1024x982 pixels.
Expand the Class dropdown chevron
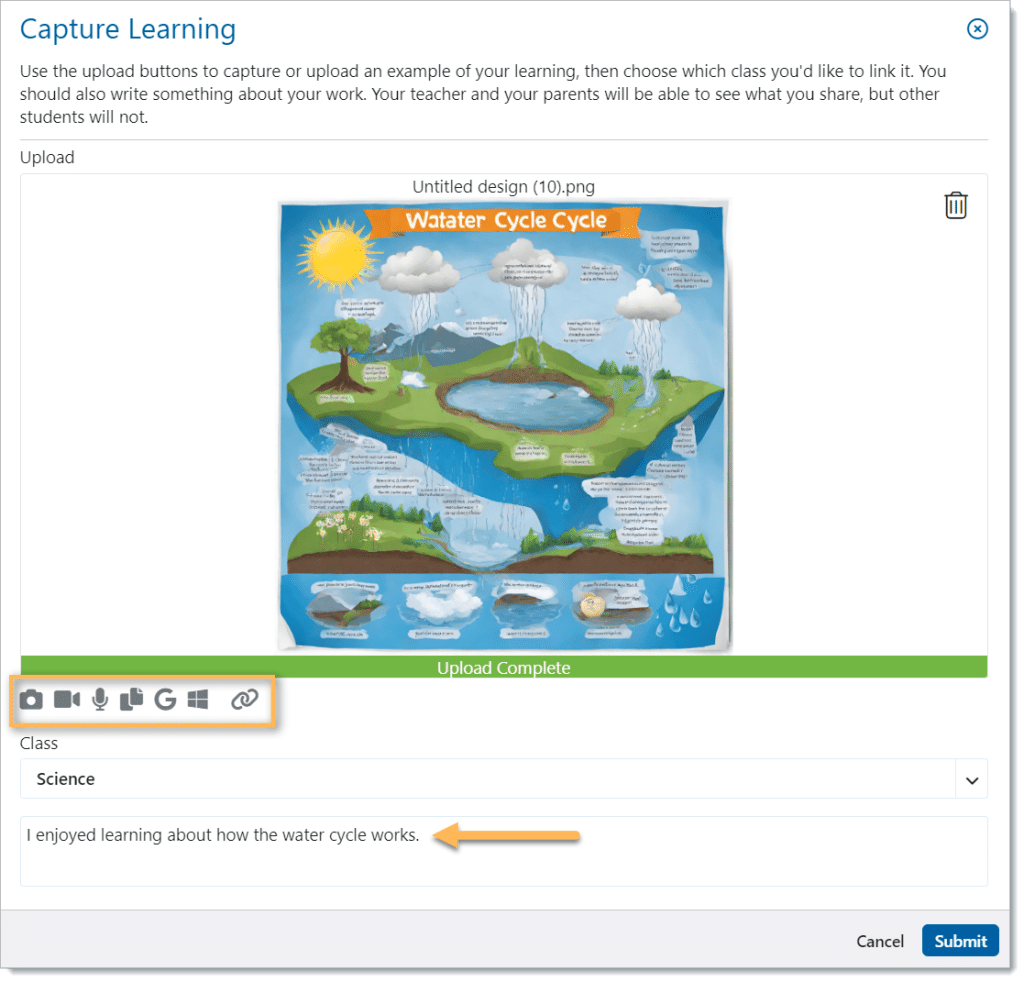(x=972, y=780)
